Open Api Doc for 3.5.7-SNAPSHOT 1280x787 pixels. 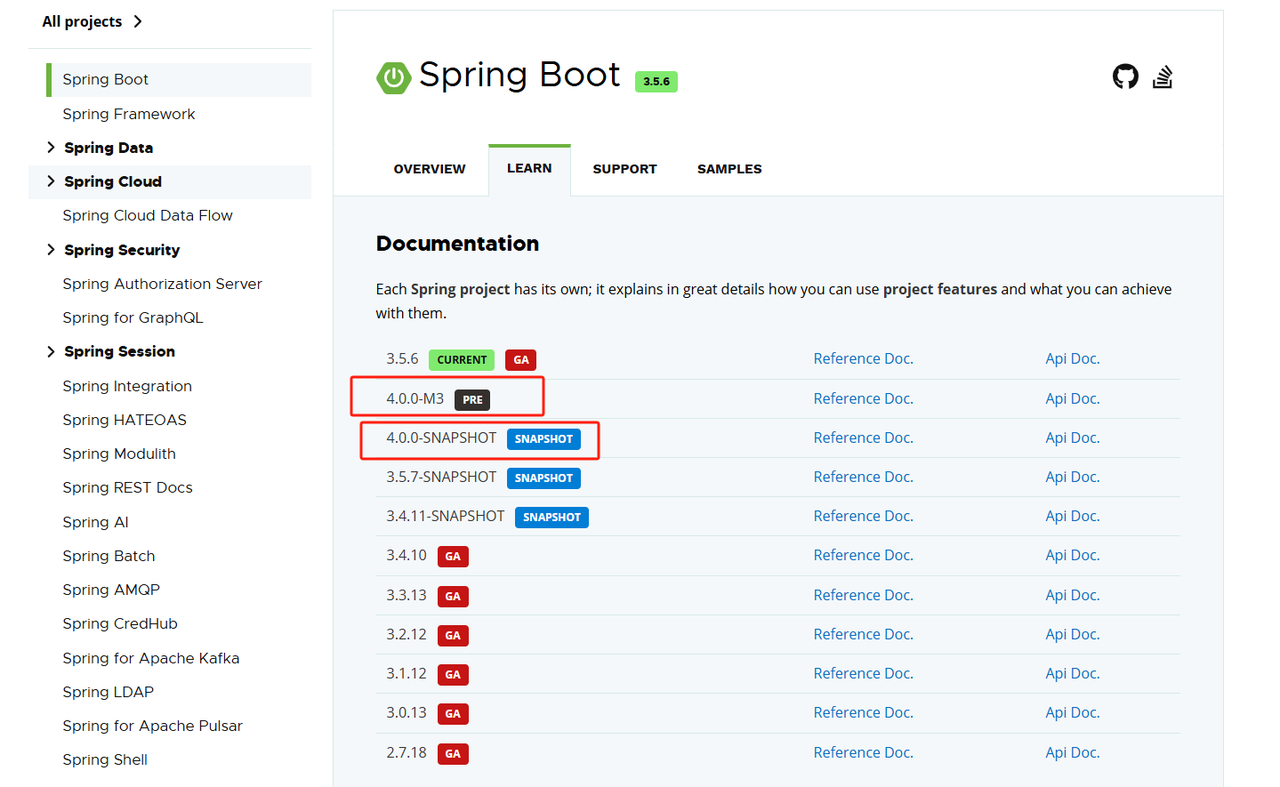[1072, 476]
